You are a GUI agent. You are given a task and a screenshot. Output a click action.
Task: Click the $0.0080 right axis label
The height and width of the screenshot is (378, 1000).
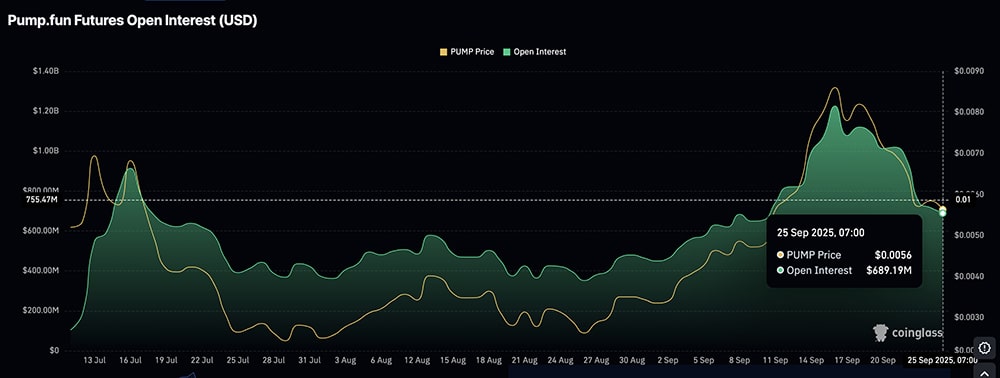click(x=970, y=112)
